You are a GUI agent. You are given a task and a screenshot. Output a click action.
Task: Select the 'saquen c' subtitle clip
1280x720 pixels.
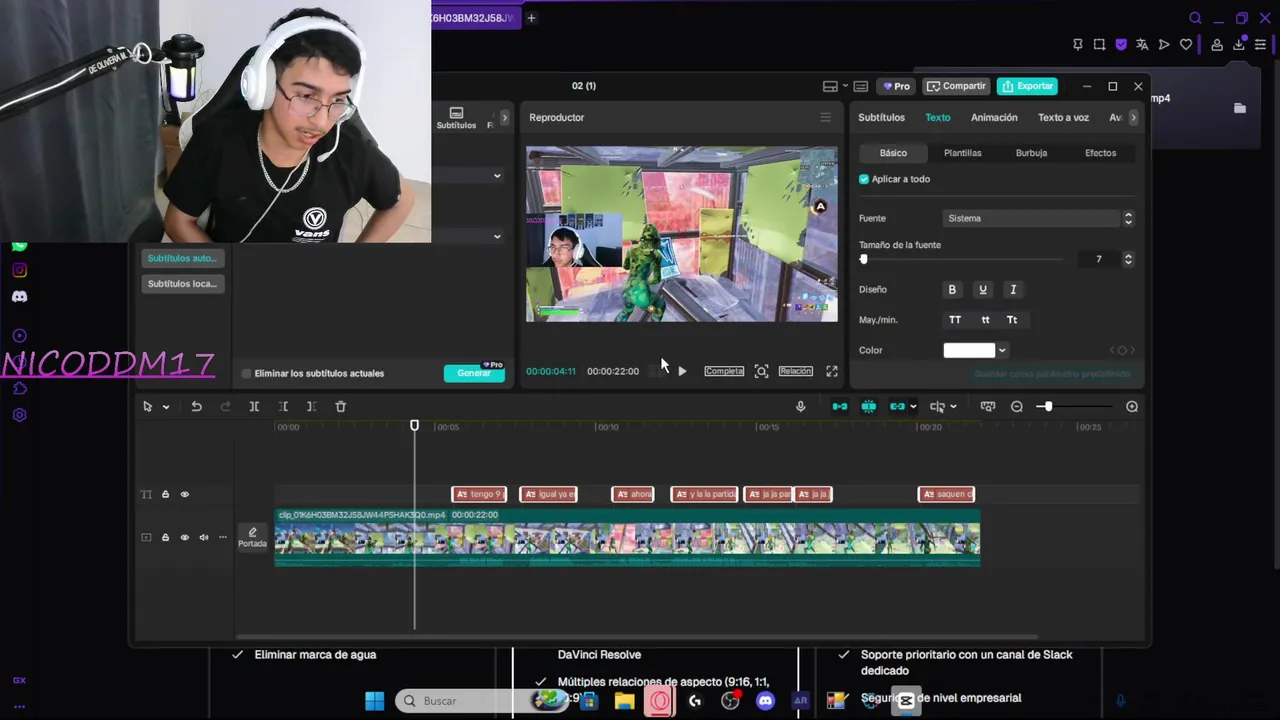tap(946, 494)
